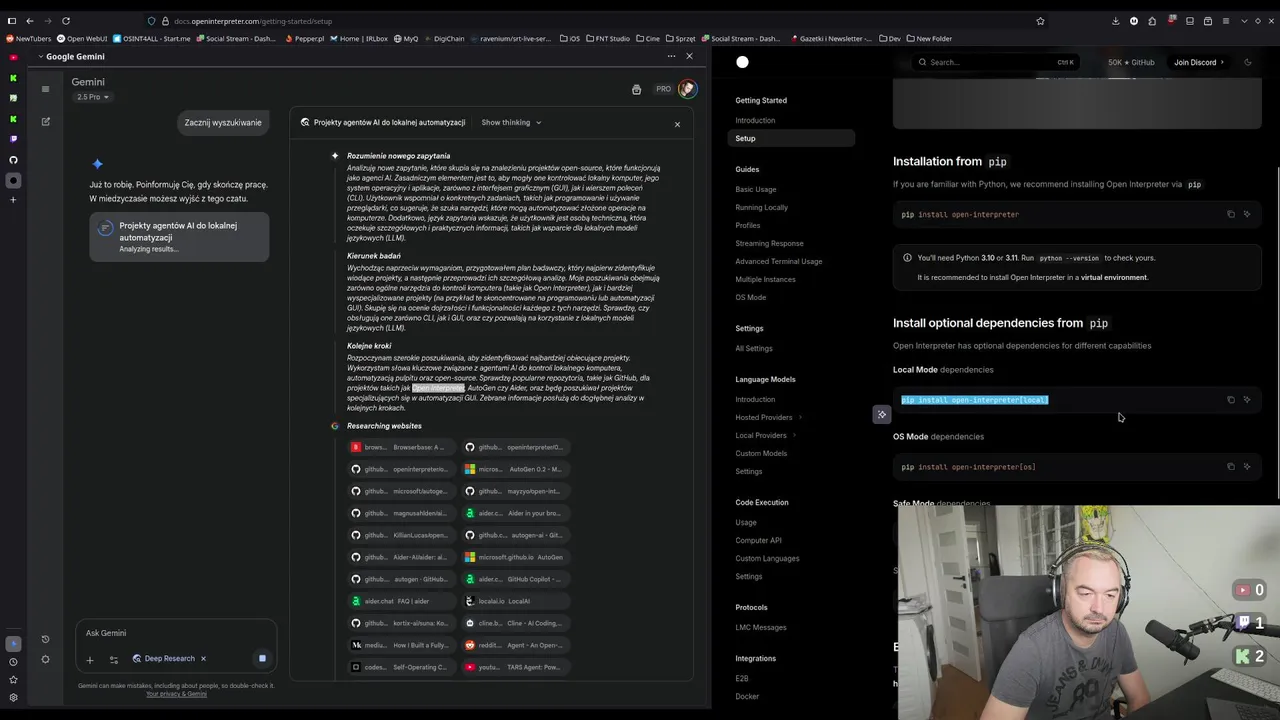Open the Running Locally guide

pos(761,207)
